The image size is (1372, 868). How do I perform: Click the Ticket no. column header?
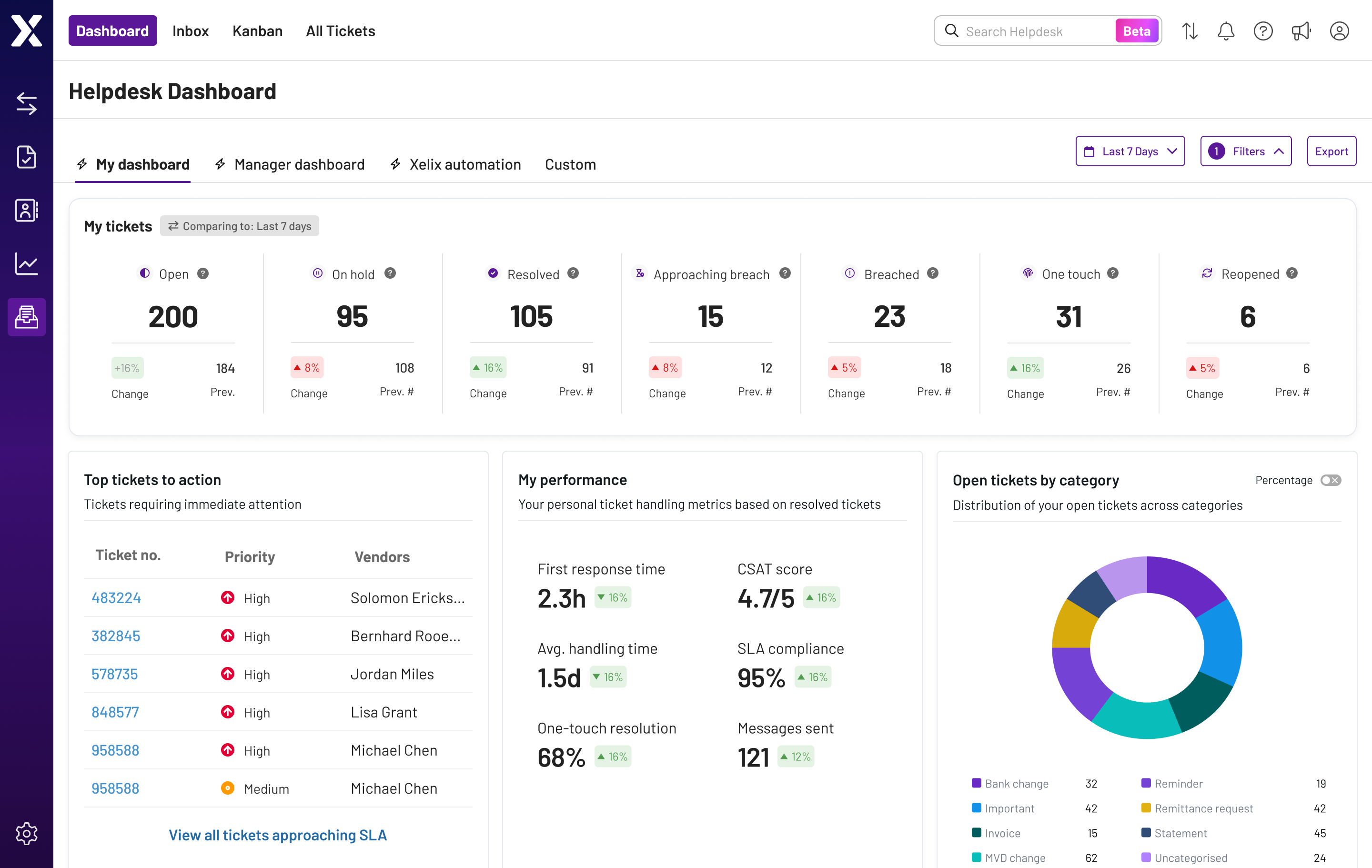(128, 555)
